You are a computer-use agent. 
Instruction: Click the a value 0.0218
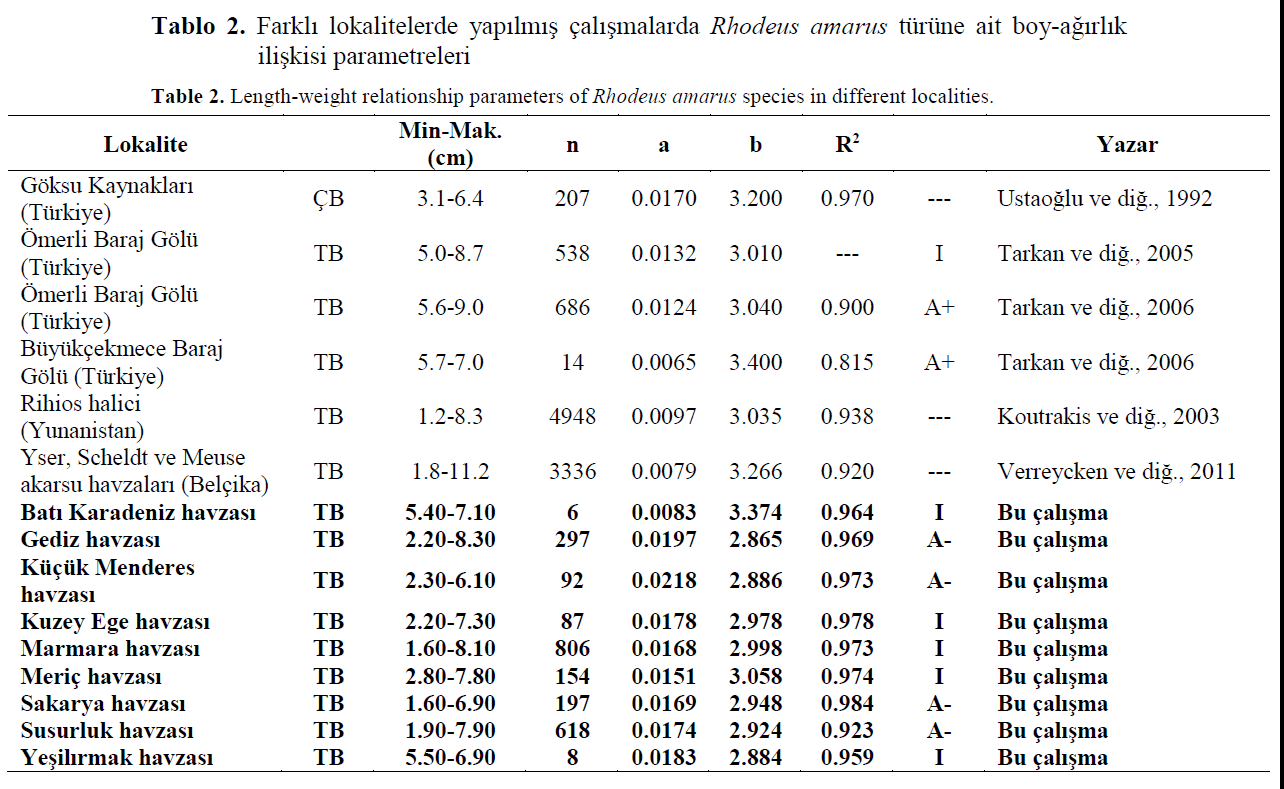click(x=664, y=581)
